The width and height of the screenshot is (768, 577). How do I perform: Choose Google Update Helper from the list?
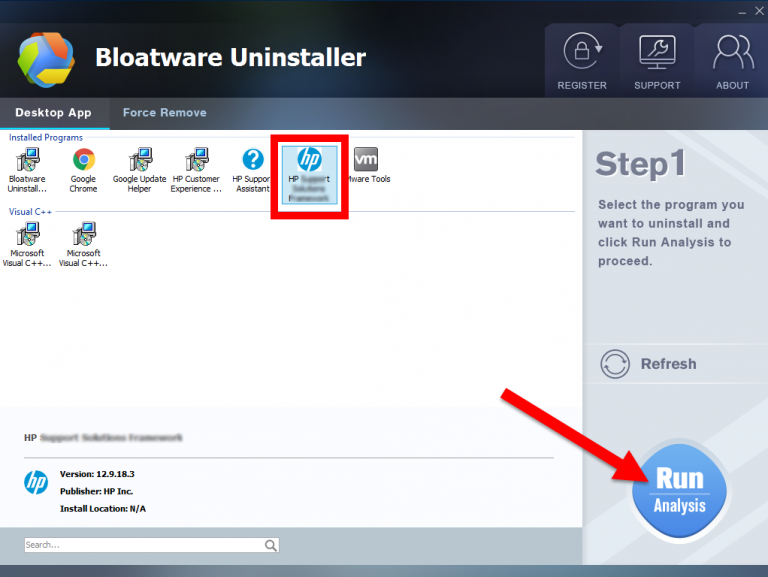click(139, 168)
